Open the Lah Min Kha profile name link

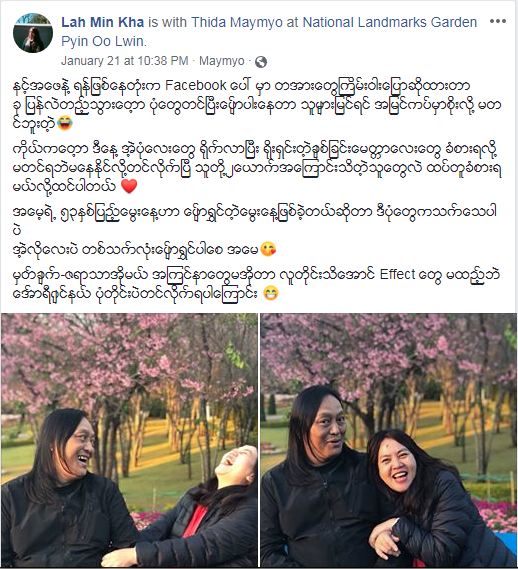pyautogui.click(x=103, y=22)
